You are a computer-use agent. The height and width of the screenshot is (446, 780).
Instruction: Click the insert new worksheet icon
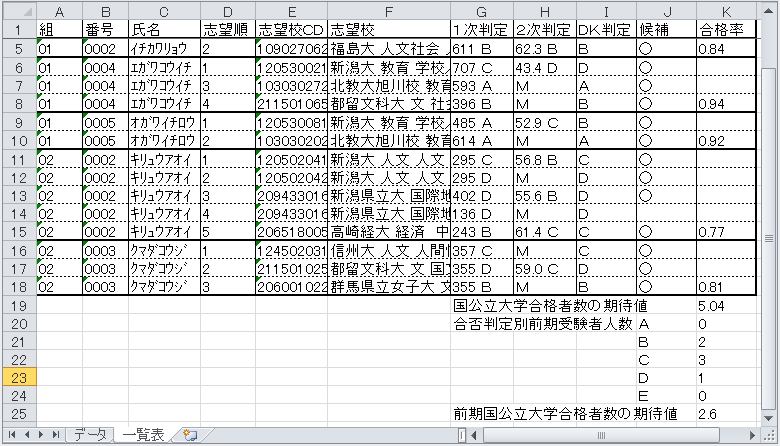[x=190, y=435]
